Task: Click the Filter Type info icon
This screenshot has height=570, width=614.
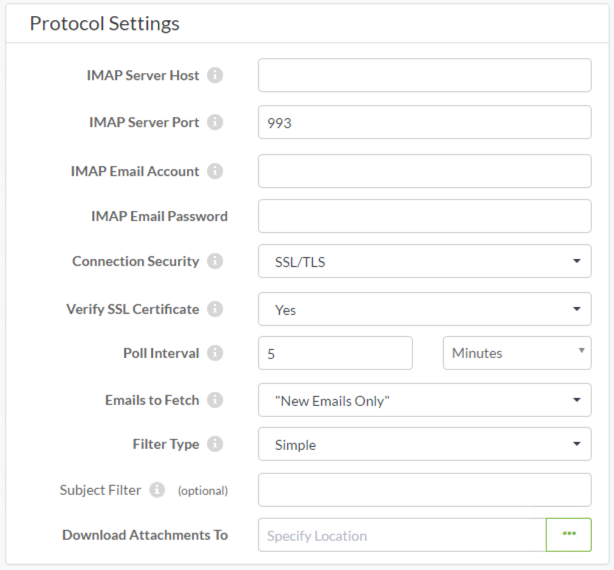Action: [x=215, y=444]
